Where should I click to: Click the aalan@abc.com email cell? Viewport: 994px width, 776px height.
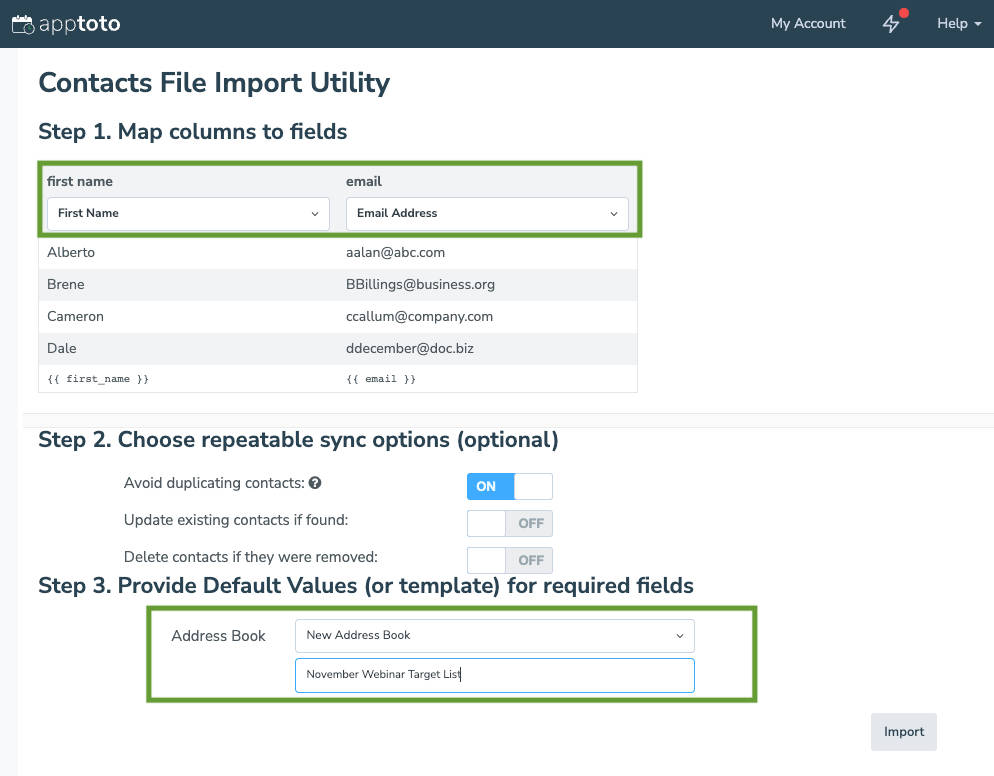[395, 252]
